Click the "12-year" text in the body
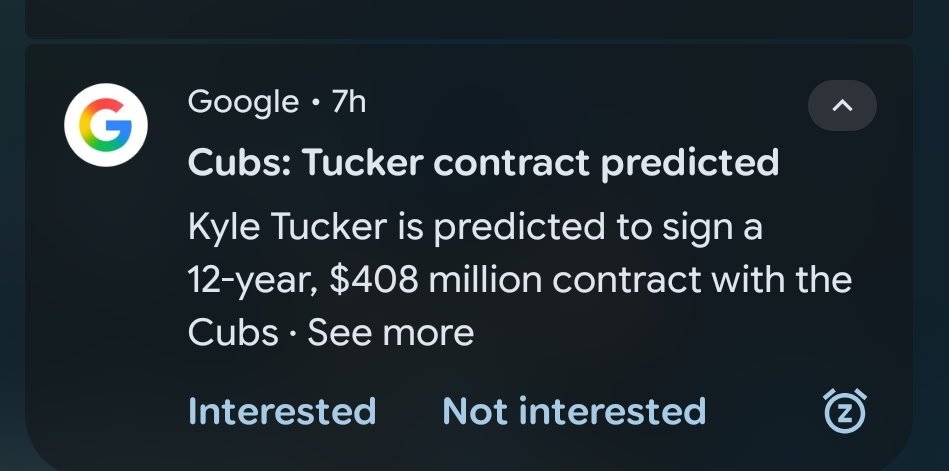This screenshot has width=949, height=471. tap(254, 280)
